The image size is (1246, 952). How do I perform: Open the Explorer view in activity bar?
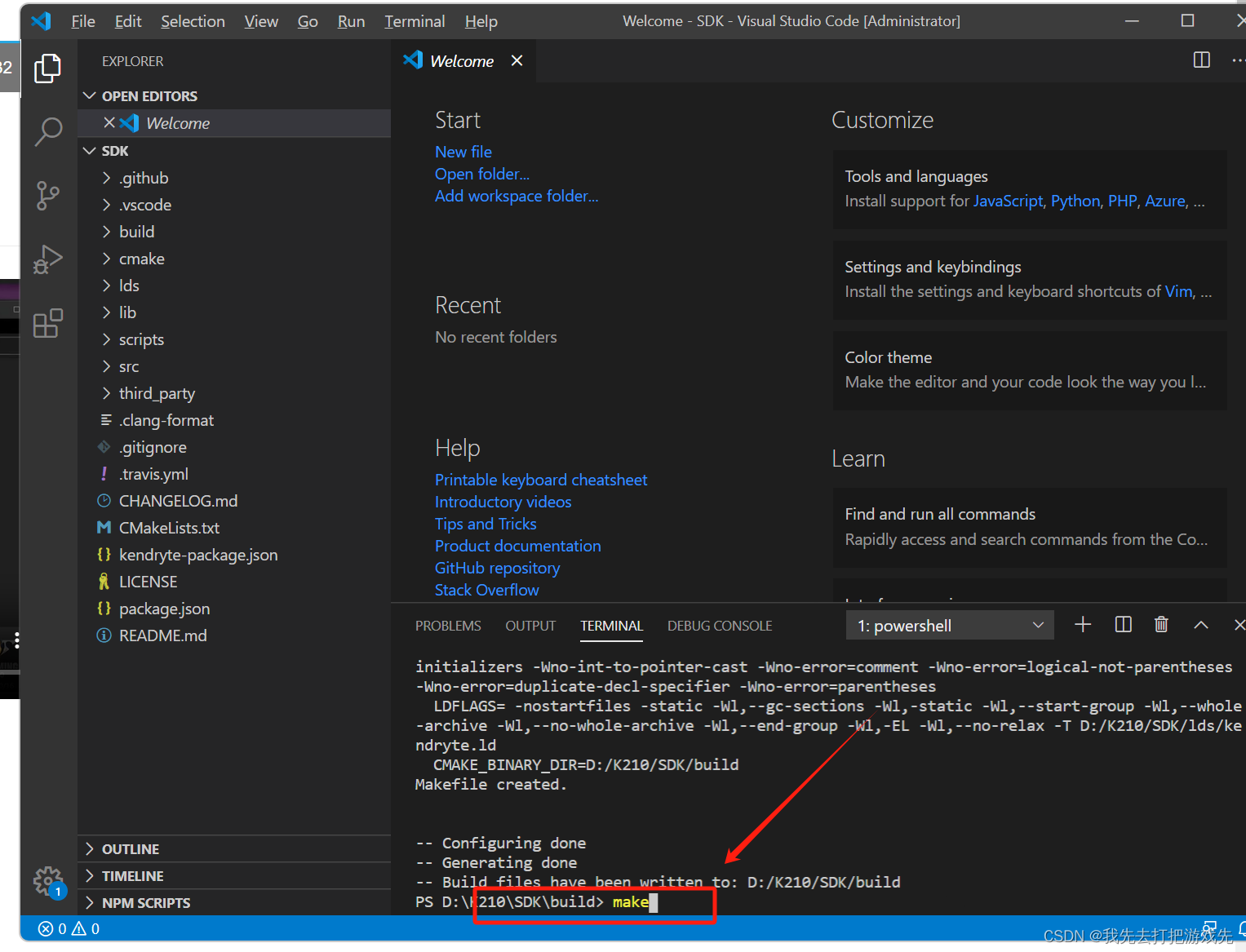click(48, 69)
